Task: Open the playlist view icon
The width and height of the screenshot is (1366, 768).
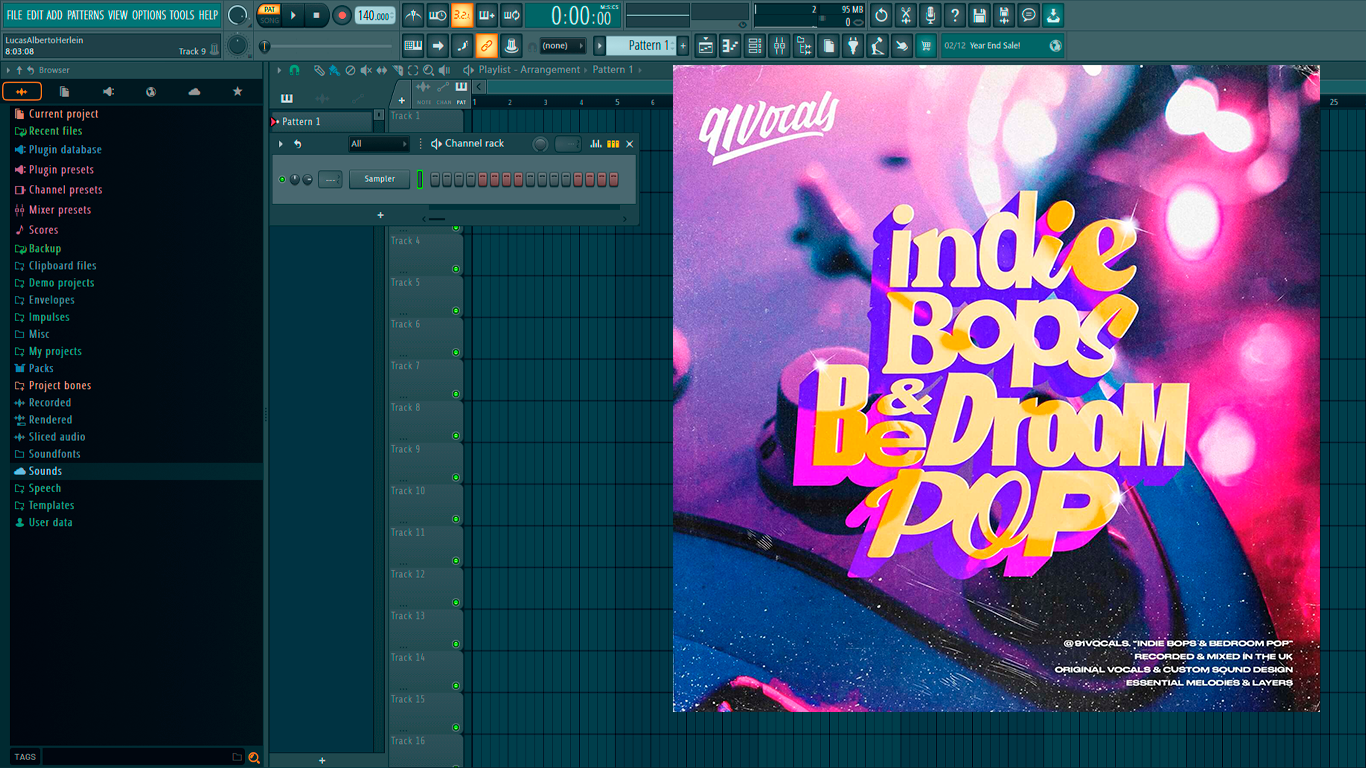Action: coord(706,45)
